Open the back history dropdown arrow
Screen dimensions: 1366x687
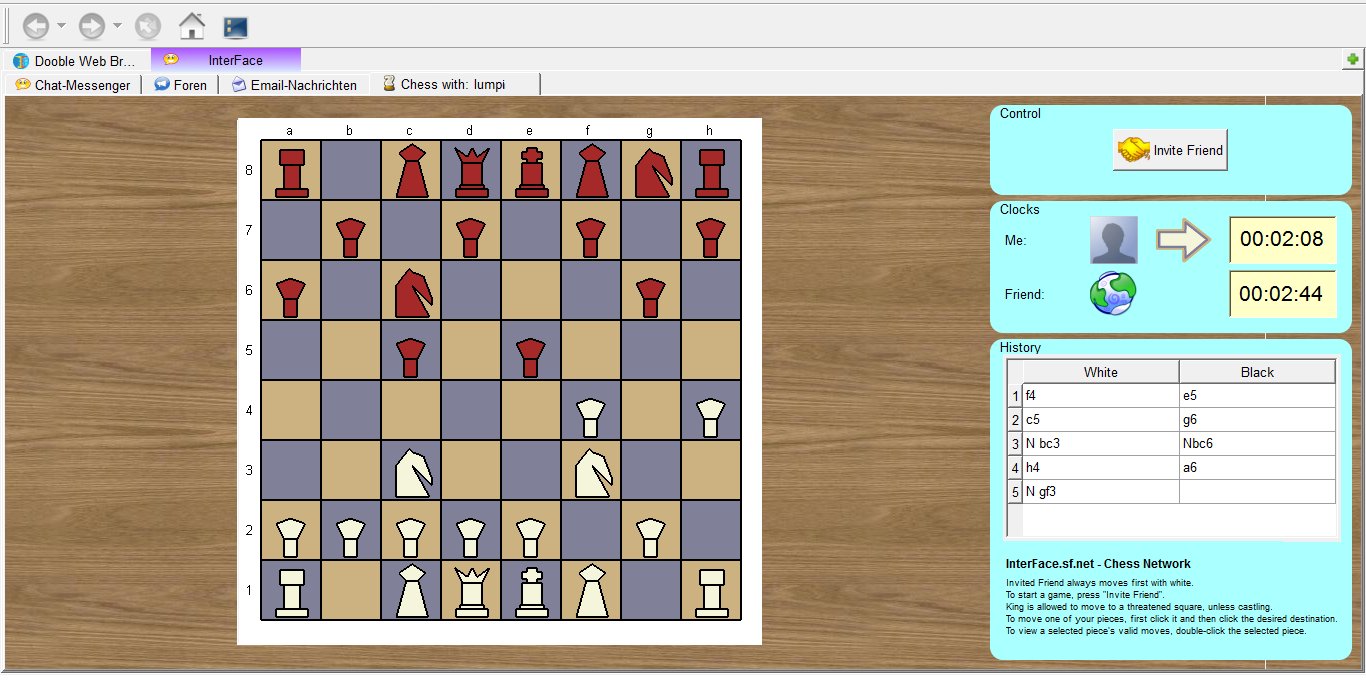click(x=61, y=26)
